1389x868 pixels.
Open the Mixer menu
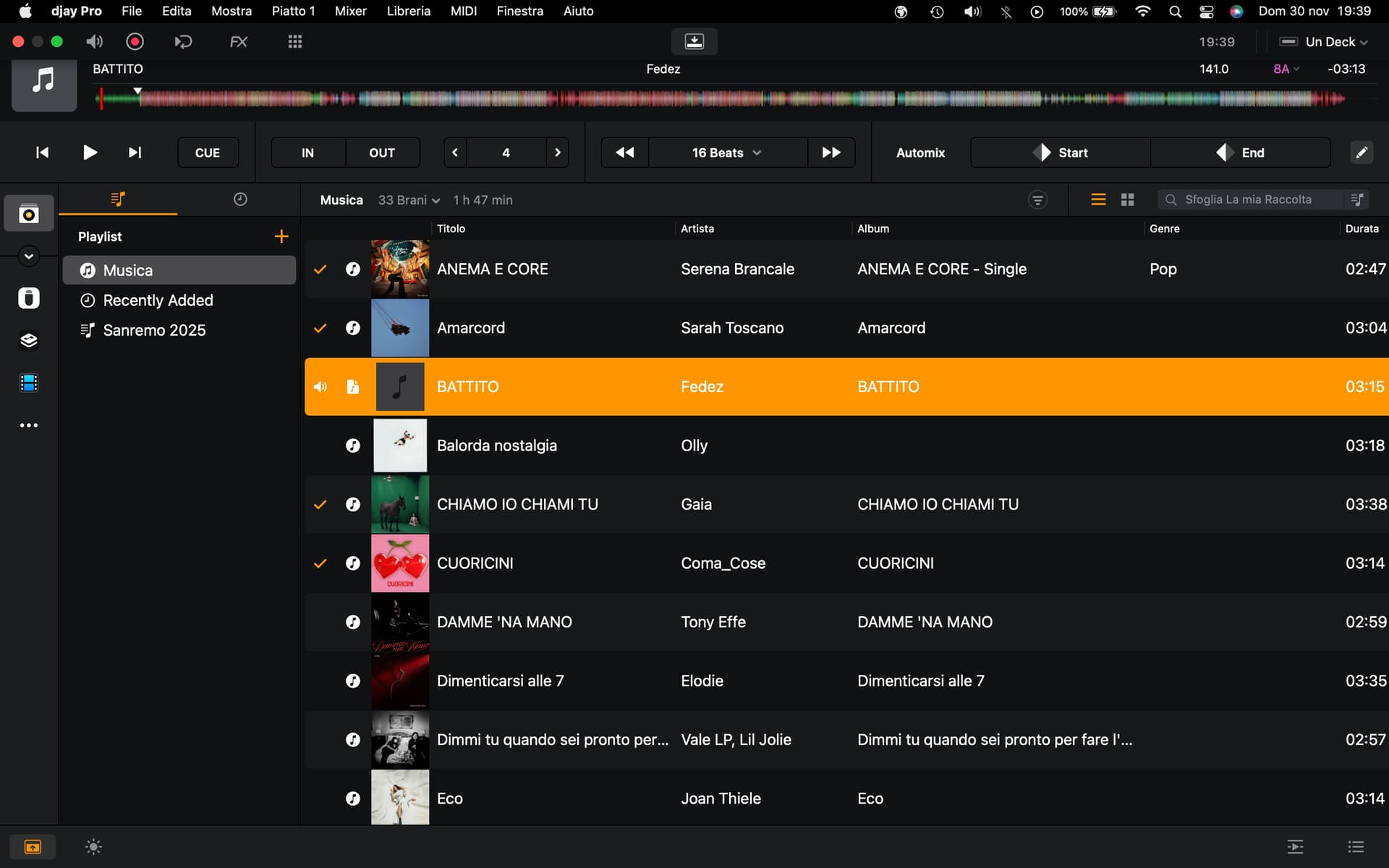pyautogui.click(x=350, y=11)
